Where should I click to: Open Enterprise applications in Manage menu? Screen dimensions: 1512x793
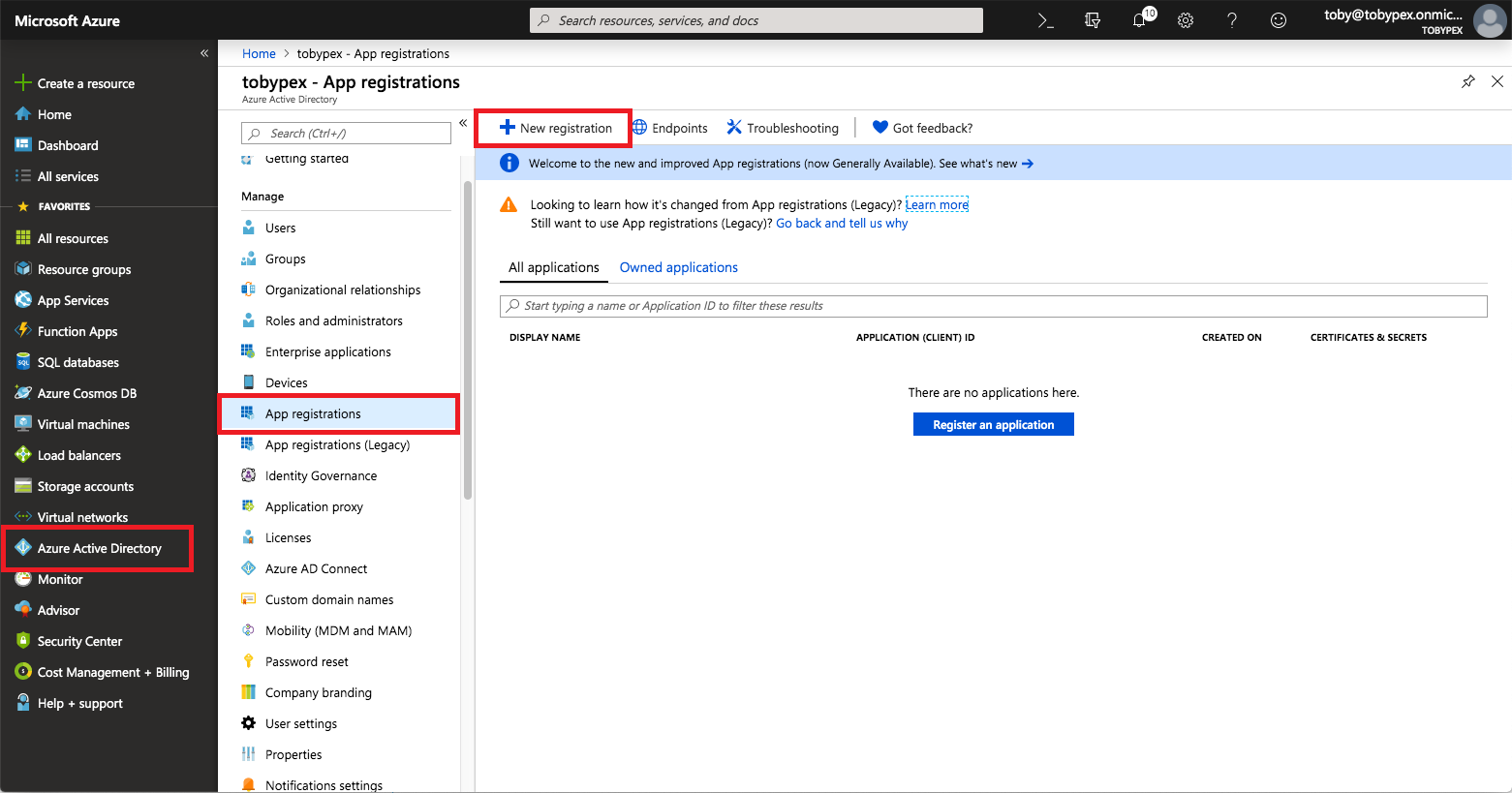click(x=327, y=351)
